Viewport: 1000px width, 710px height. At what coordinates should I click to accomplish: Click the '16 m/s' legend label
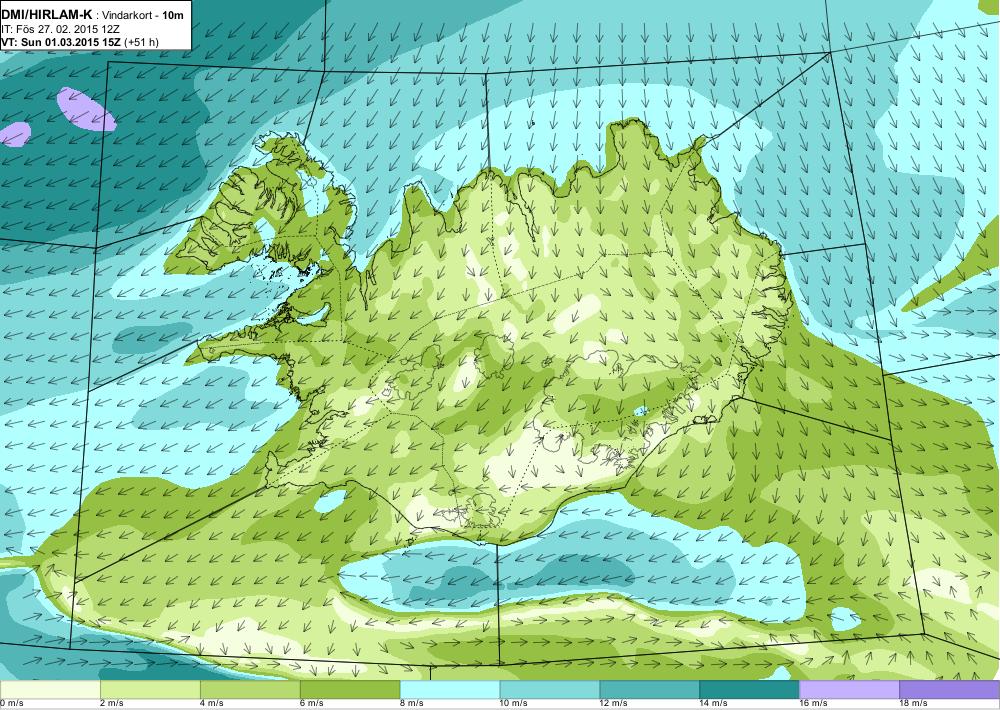click(x=814, y=703)
